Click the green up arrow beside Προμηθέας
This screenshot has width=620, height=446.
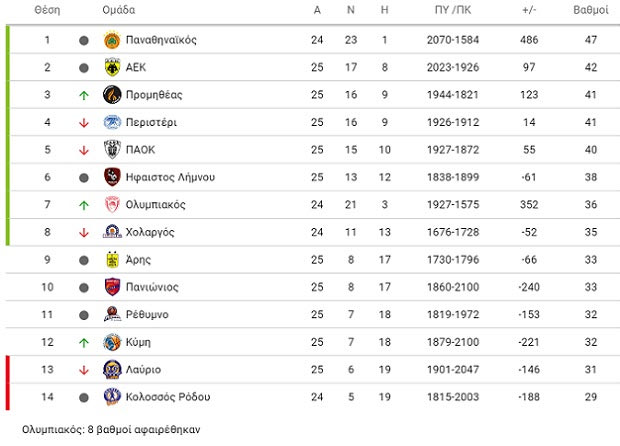tap(83, 95)
